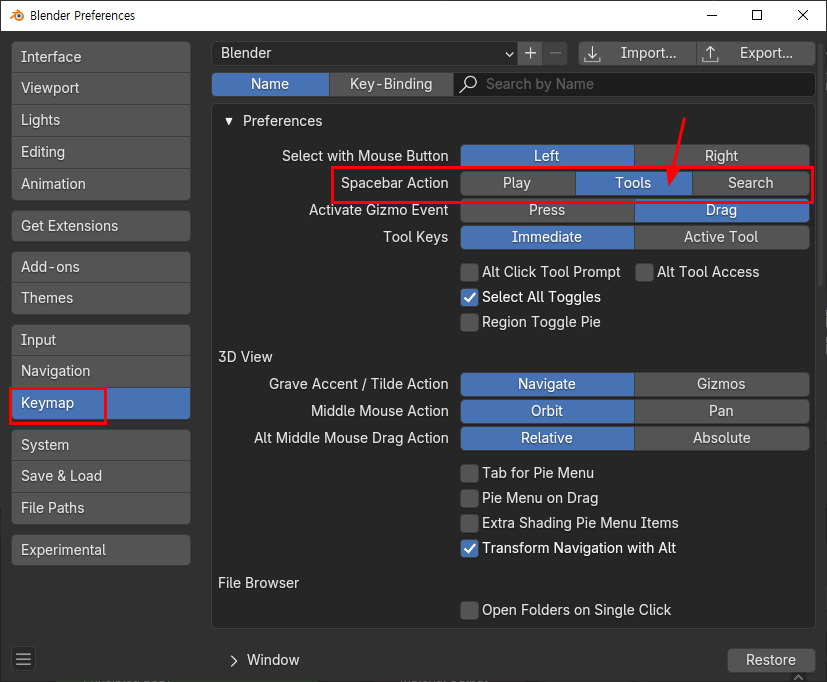Click the vertical scrollbar of keymap panel
The image size is (827, 682).
click(x=820, y=164)
